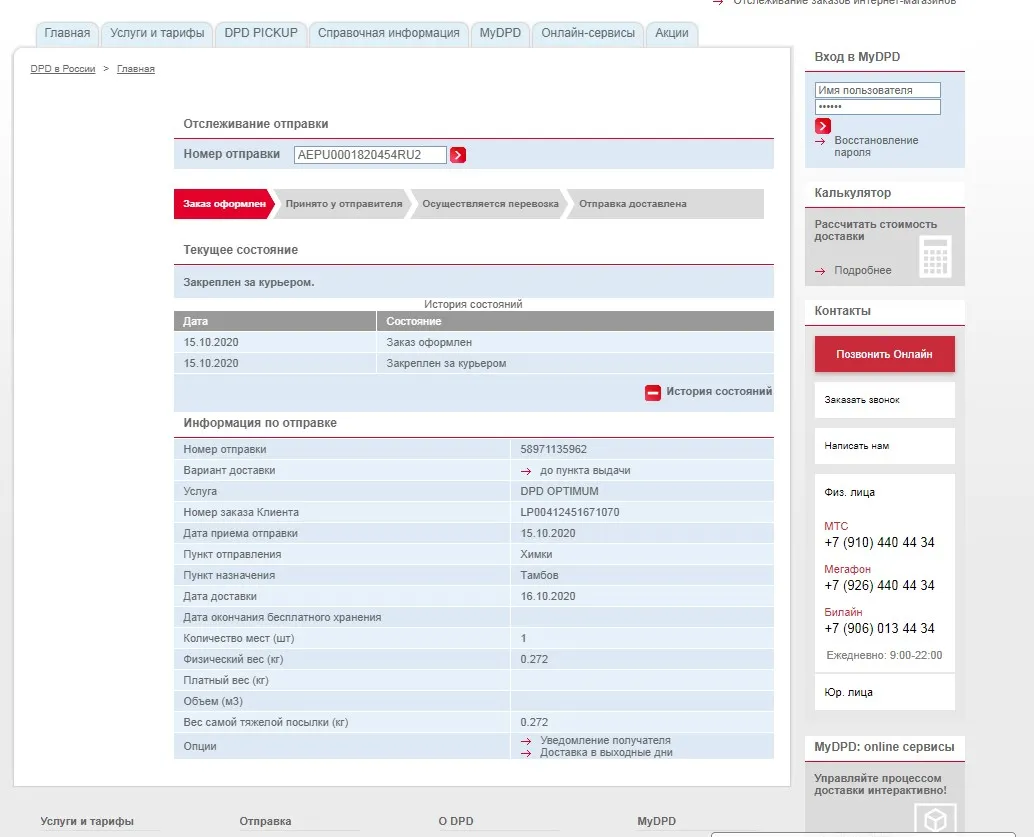Focus the password field
The image size is (1034, 837).
click(x=877, y=107)
